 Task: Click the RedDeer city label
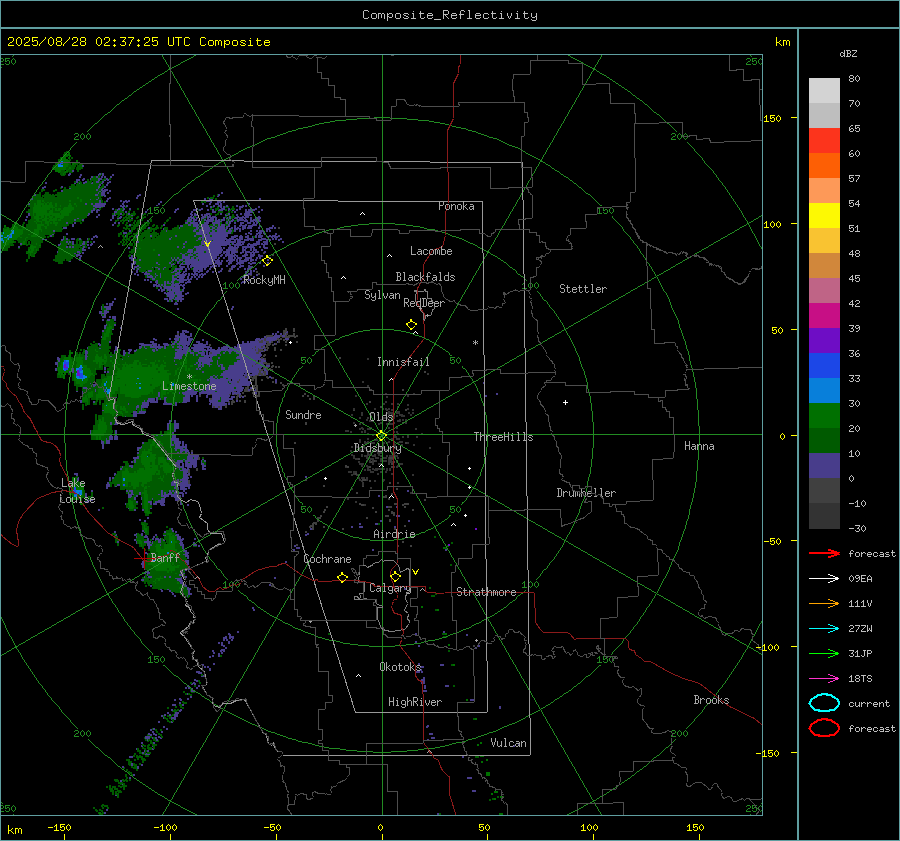tap(424, 303)
